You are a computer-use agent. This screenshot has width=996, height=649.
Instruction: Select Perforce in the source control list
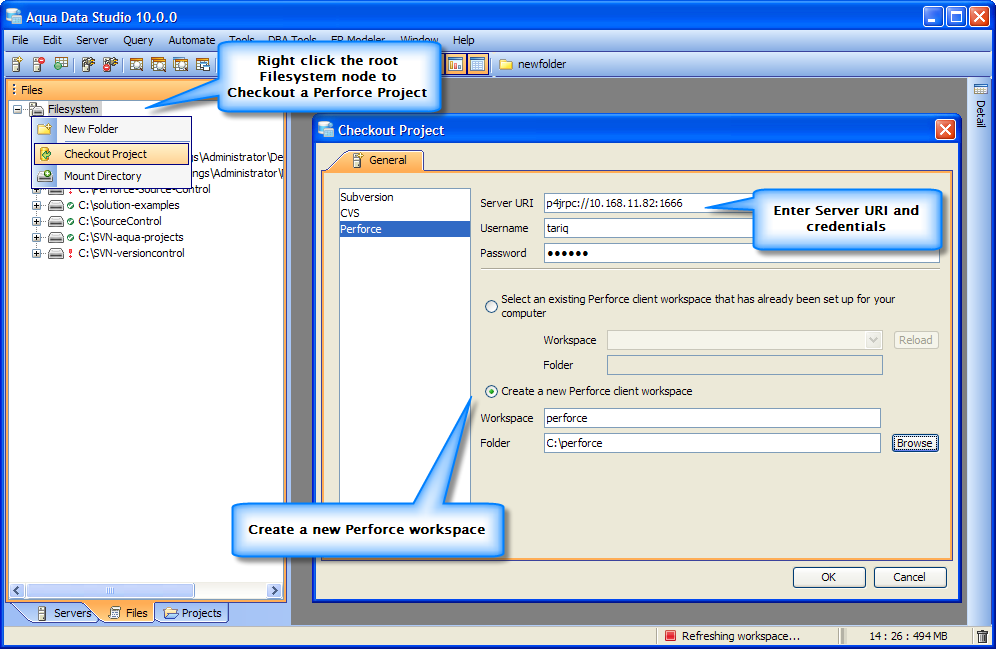click(x=405, y=229)
